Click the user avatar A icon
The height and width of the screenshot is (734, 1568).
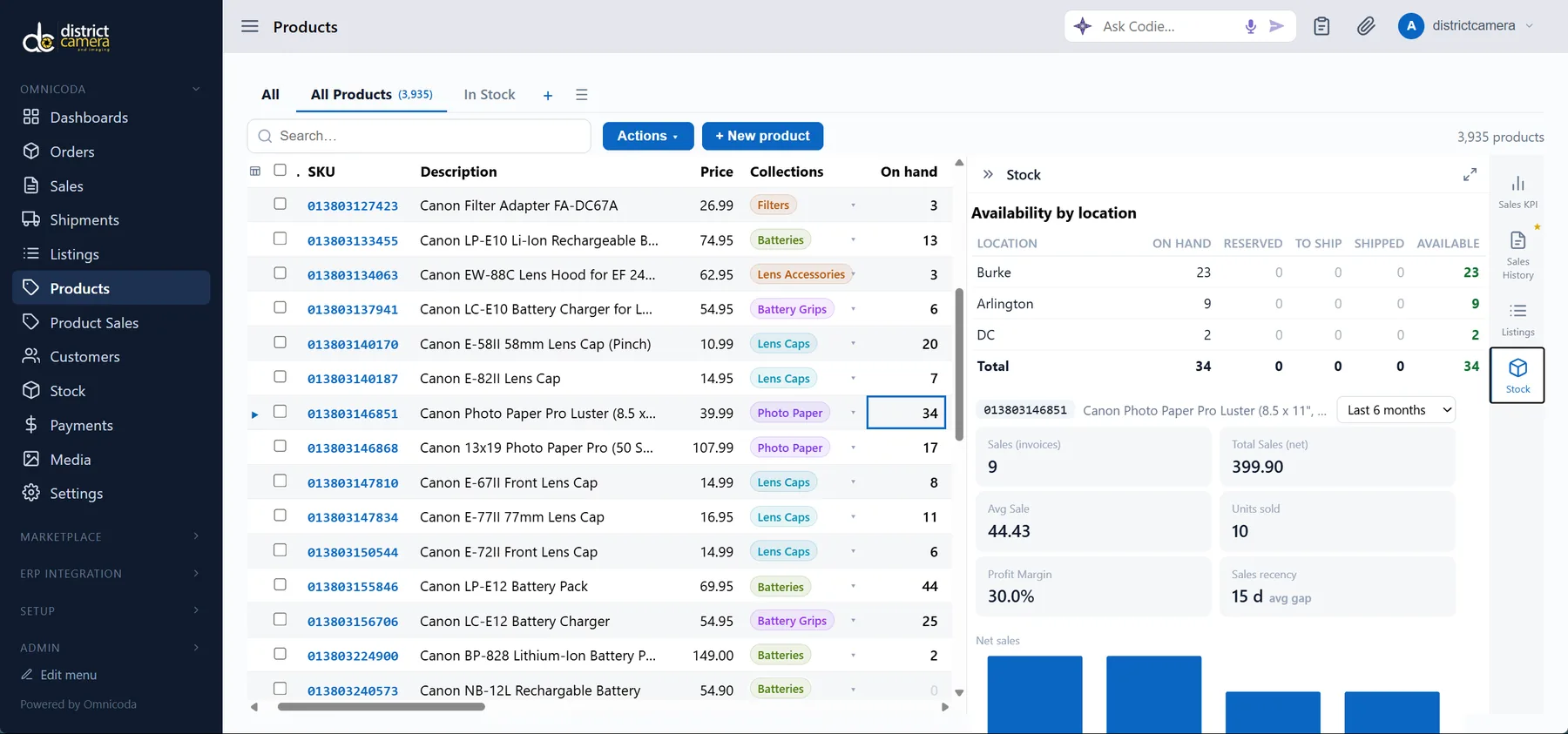pyautogui.click(x=1411, y=26)
